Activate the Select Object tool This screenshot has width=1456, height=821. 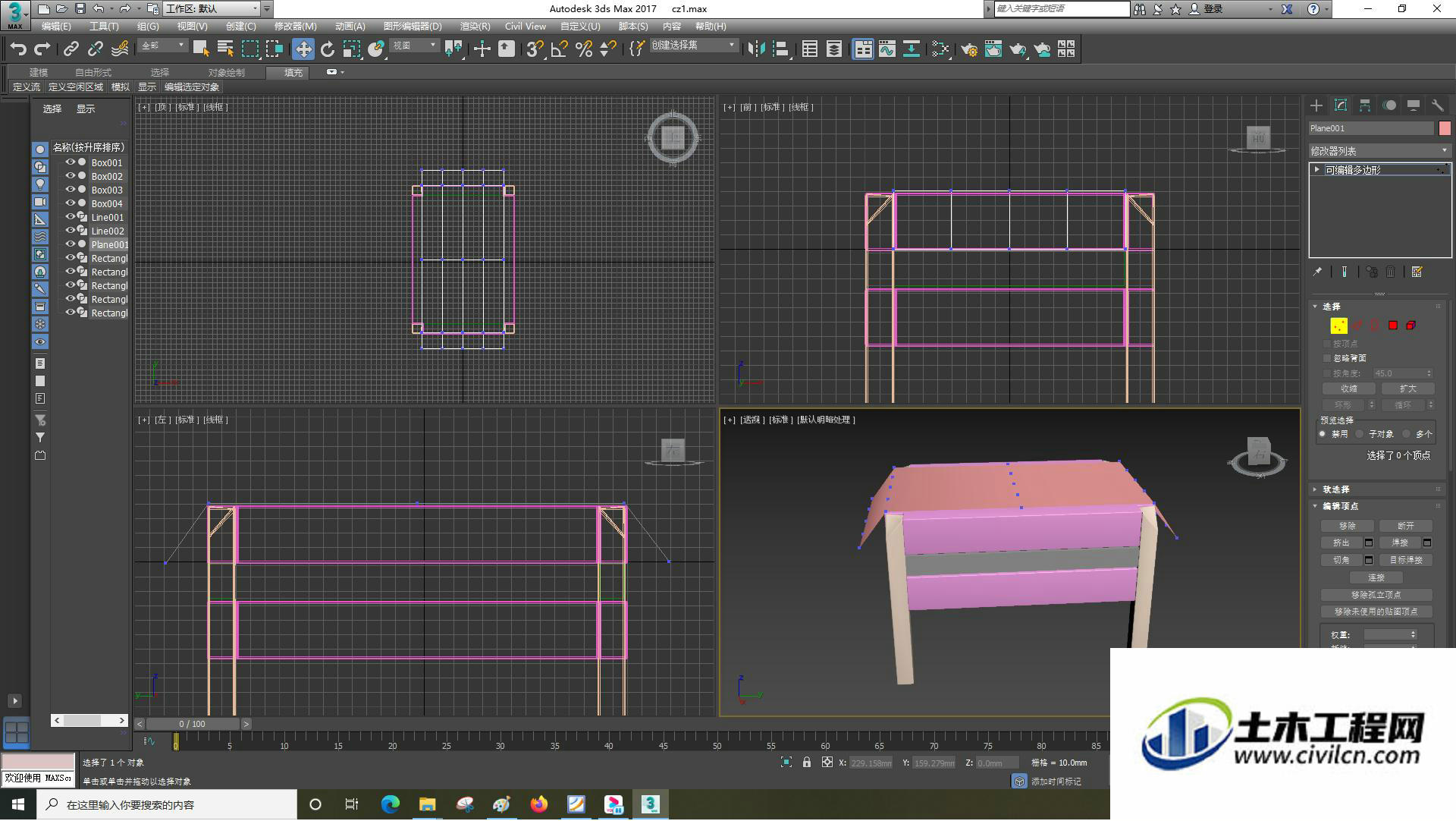201,49
